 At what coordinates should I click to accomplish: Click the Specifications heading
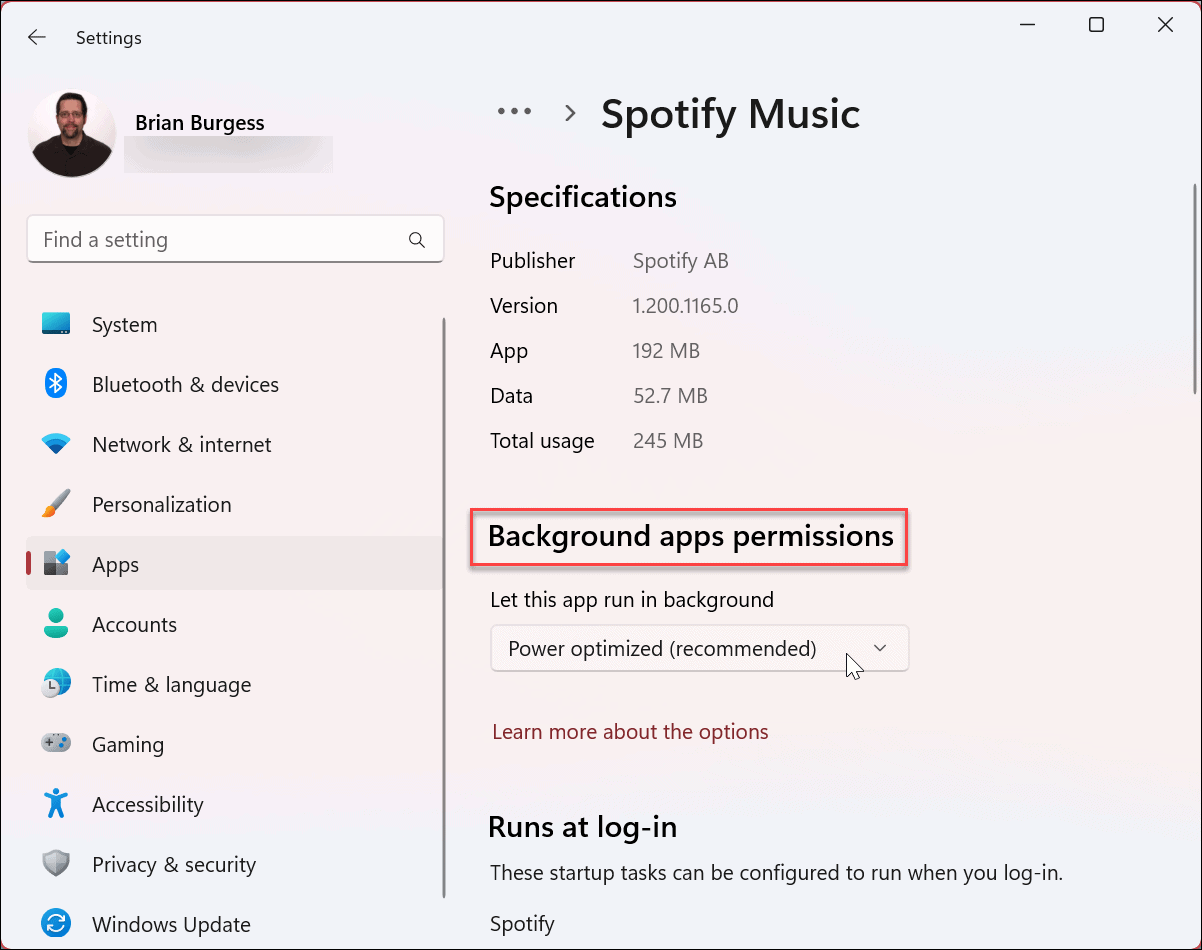point(583,197)
